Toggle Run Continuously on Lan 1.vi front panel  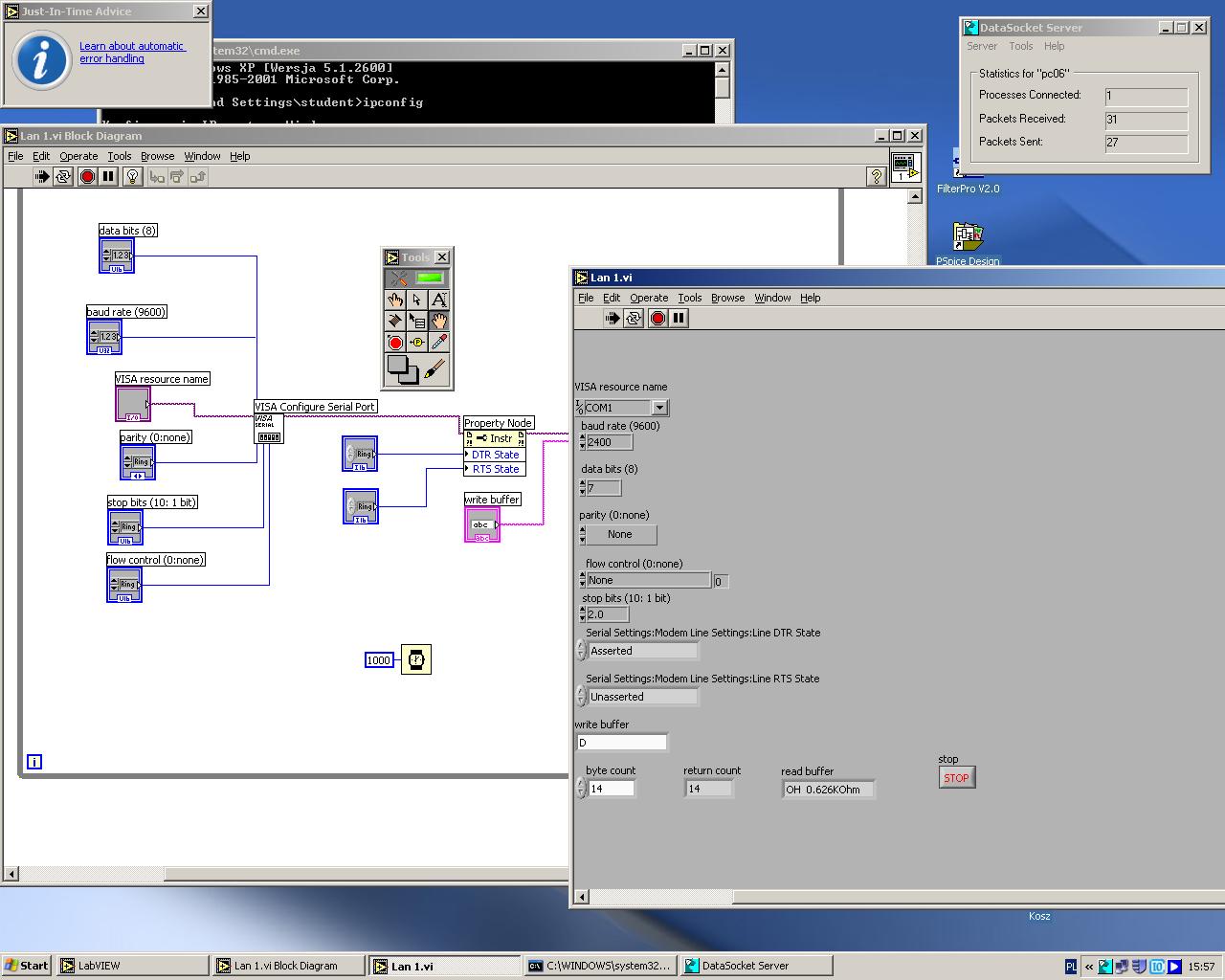point(634,319)
